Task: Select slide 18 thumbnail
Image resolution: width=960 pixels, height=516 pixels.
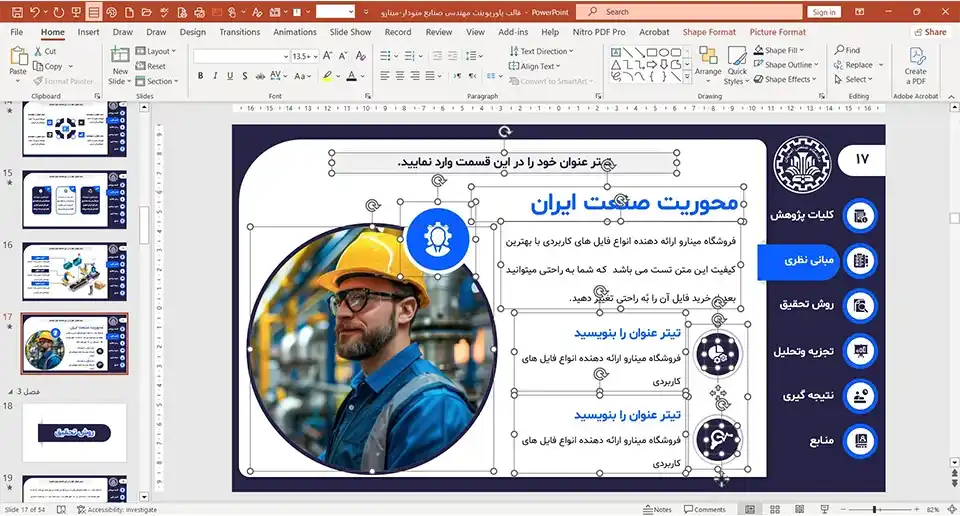Action: click(75, 432)
